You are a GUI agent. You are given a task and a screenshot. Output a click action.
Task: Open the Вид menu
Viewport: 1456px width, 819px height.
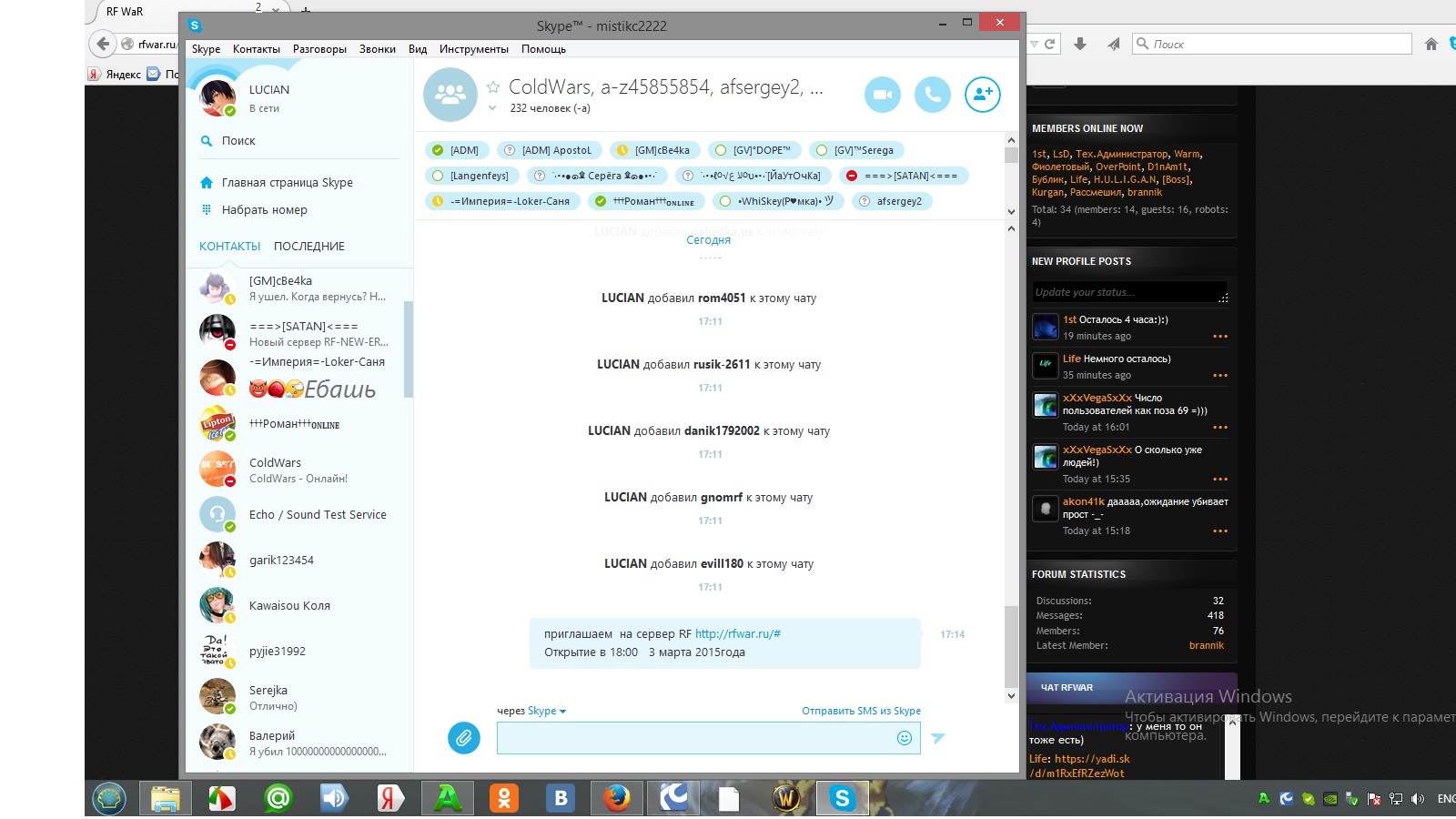click(418, 49)
